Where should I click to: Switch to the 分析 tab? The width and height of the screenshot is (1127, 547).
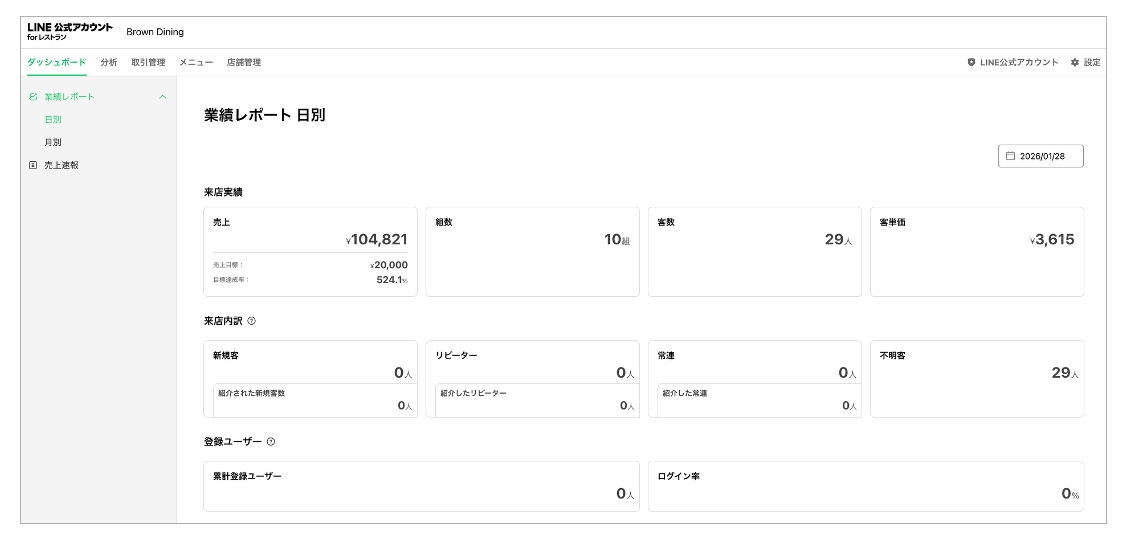click(108, 62)
